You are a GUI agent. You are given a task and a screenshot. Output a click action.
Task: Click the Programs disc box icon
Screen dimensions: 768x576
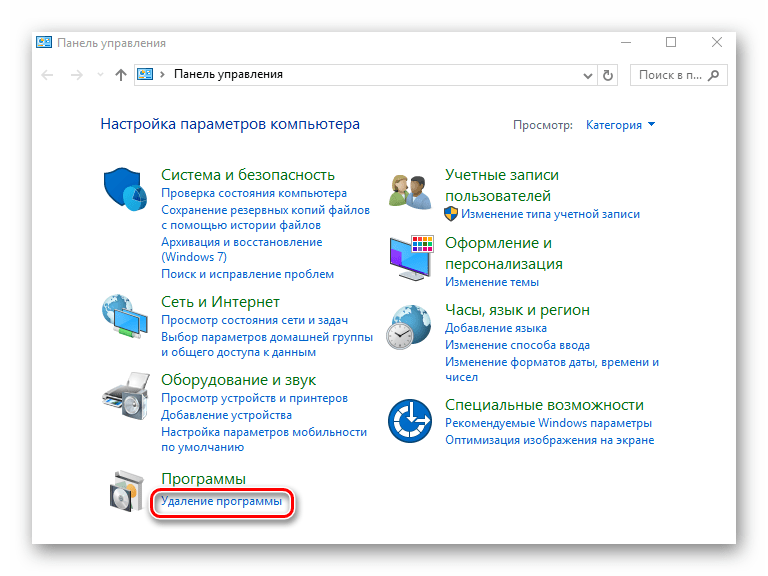127,491
